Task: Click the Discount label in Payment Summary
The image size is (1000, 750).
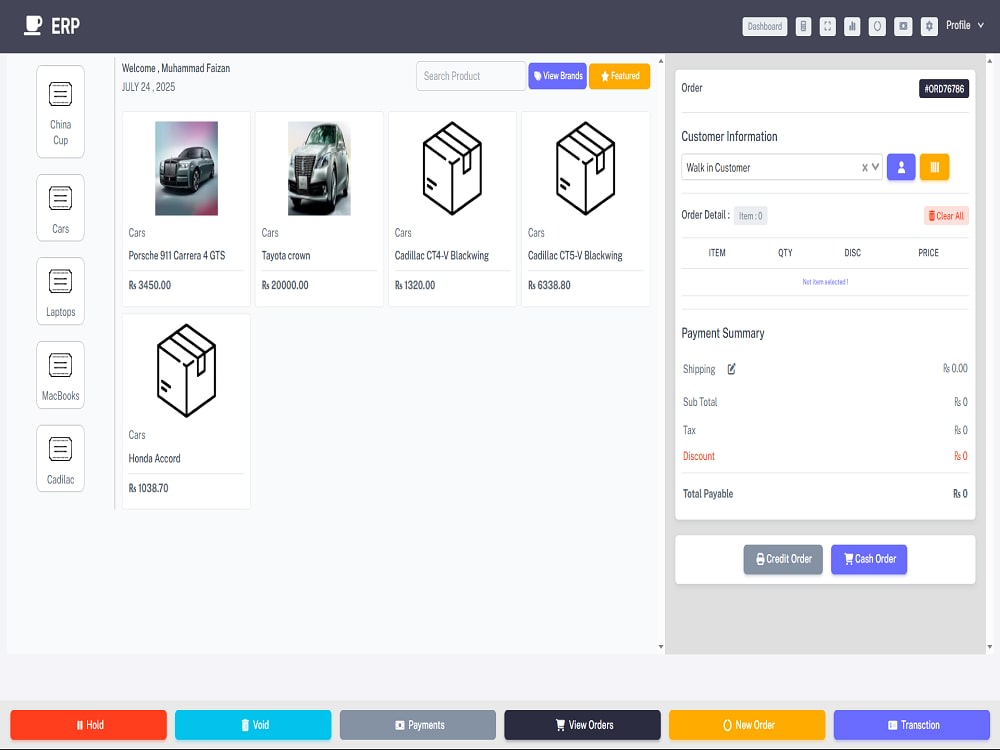Action: [x=699, y=456]
